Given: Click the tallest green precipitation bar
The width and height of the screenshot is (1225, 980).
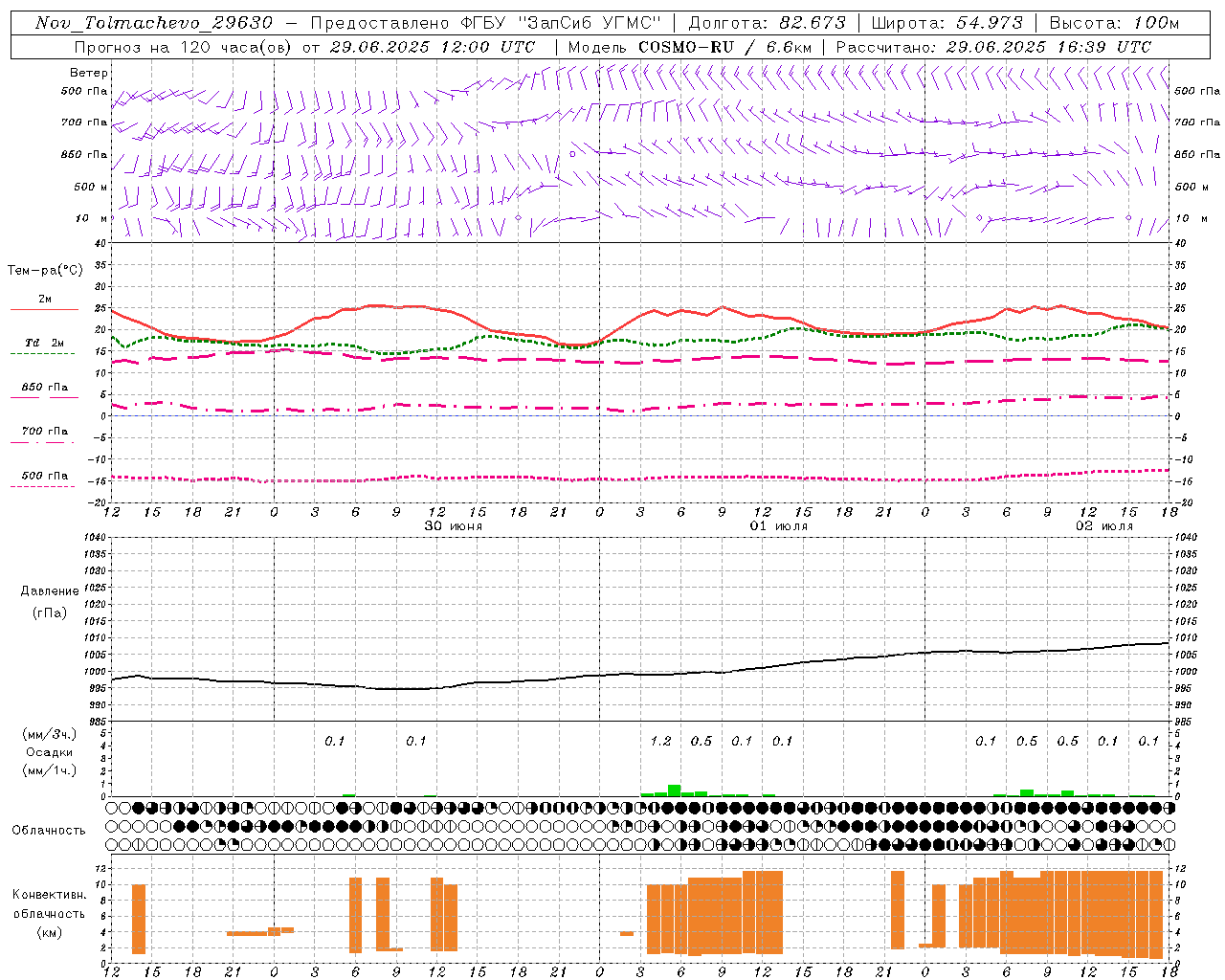Looking at the screenshot, I should 674,791.
